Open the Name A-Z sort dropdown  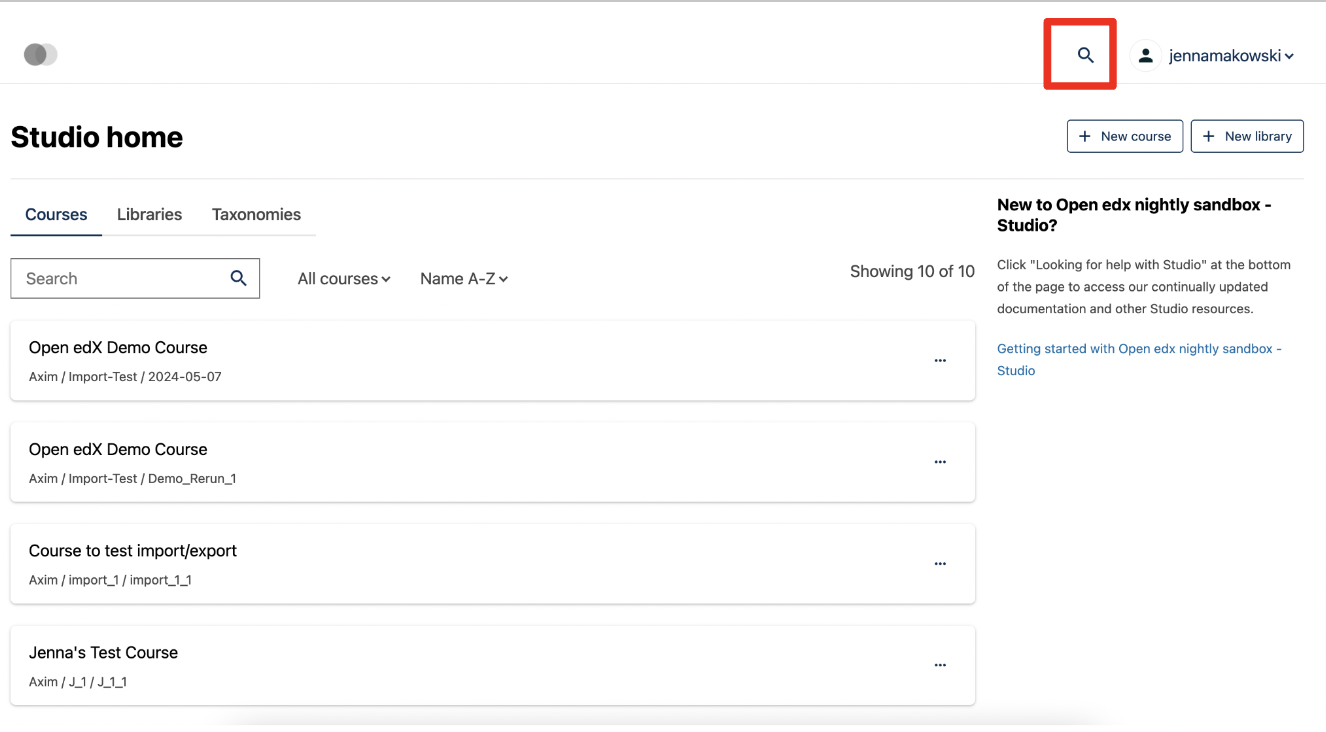pyautogui.click(x=464, y=279)
